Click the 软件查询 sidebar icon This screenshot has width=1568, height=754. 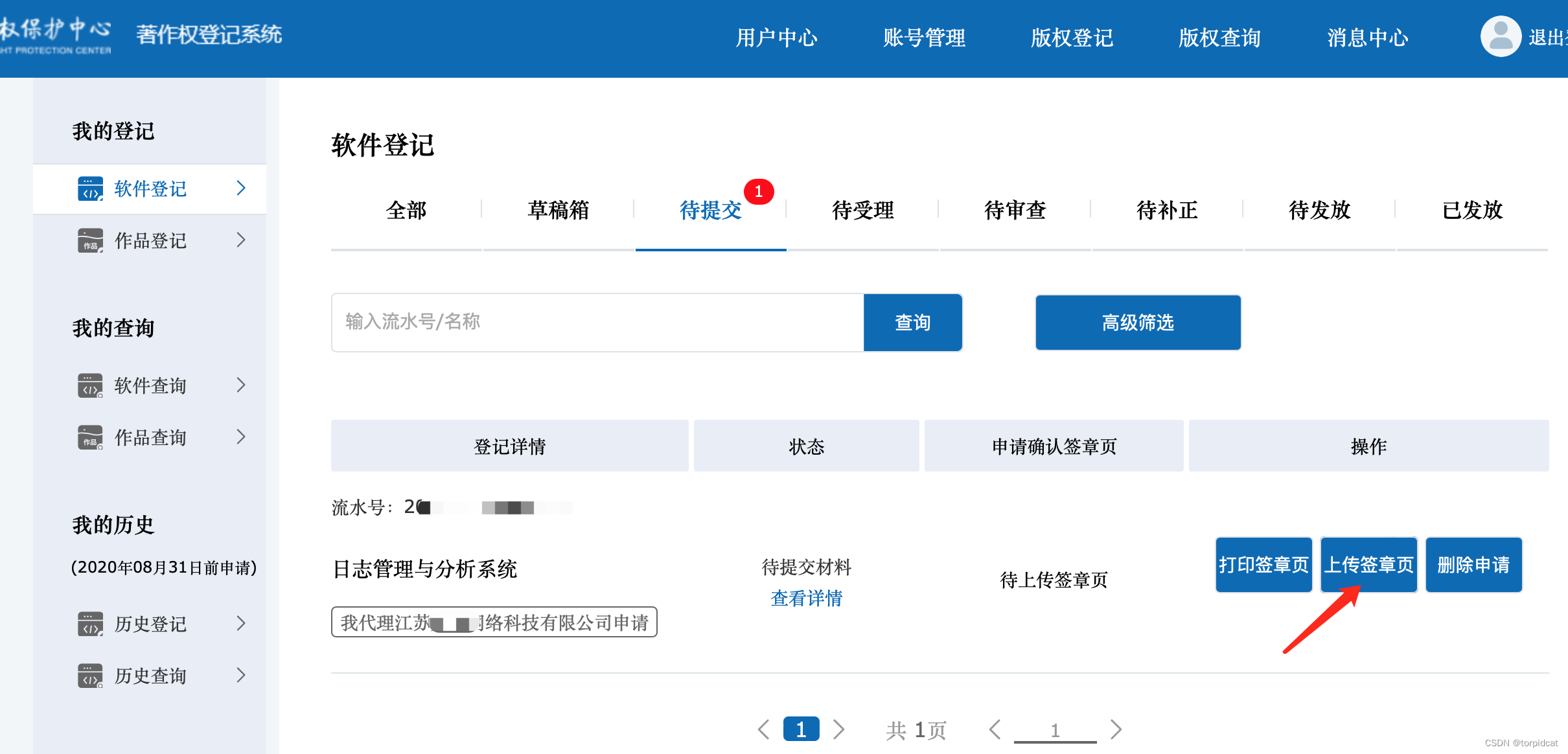point(90,385)
